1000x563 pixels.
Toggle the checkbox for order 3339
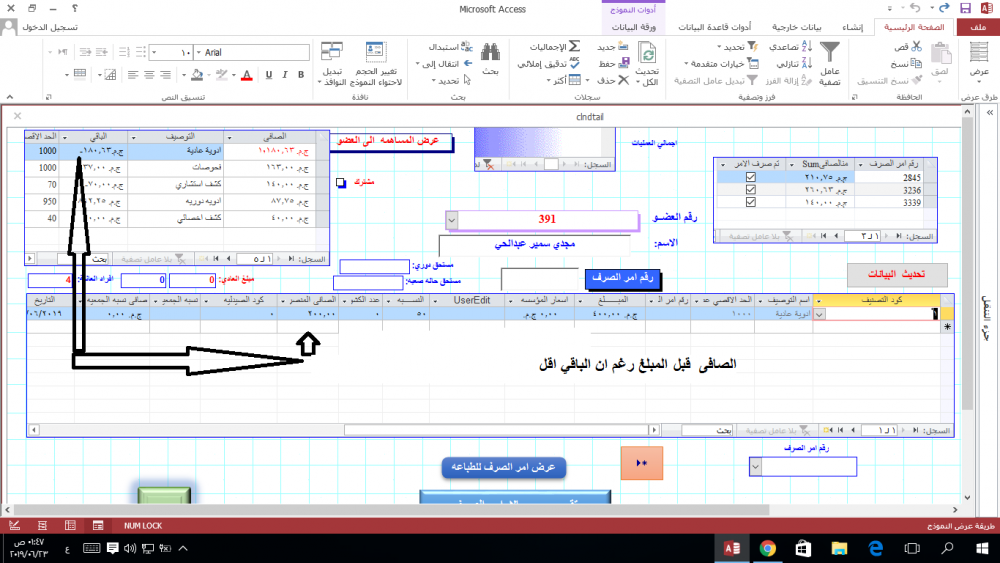(x=751, y=201)
